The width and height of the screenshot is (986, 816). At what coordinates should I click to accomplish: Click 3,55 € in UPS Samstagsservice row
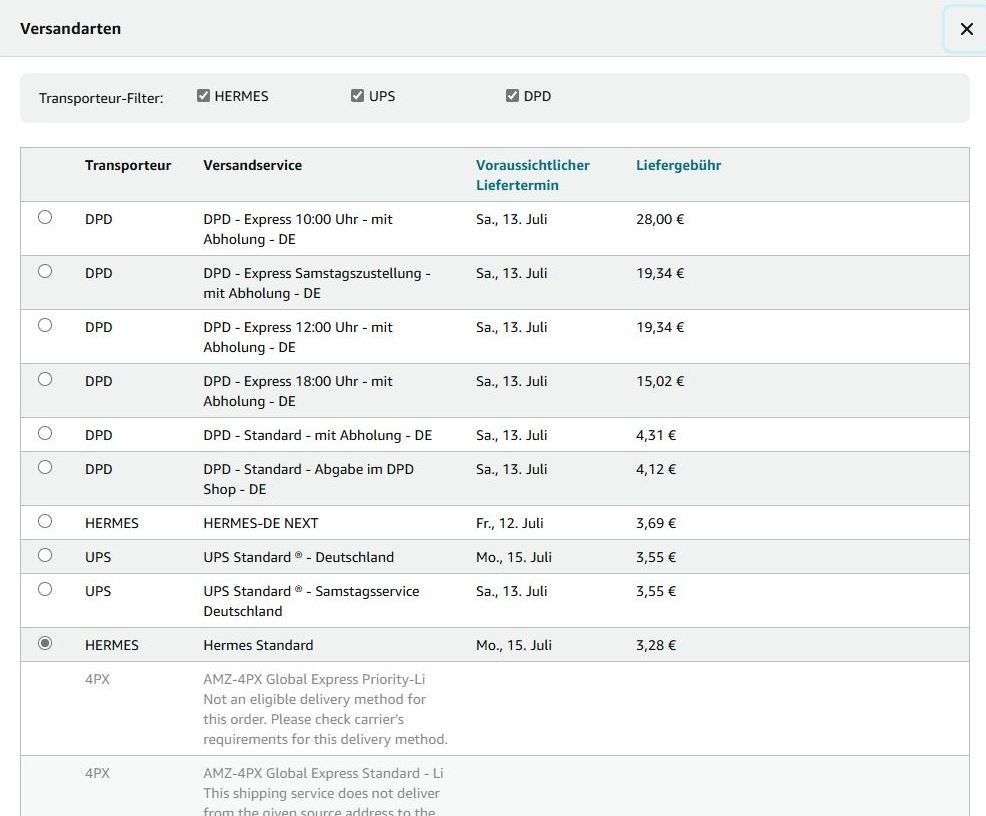point(656,592)
